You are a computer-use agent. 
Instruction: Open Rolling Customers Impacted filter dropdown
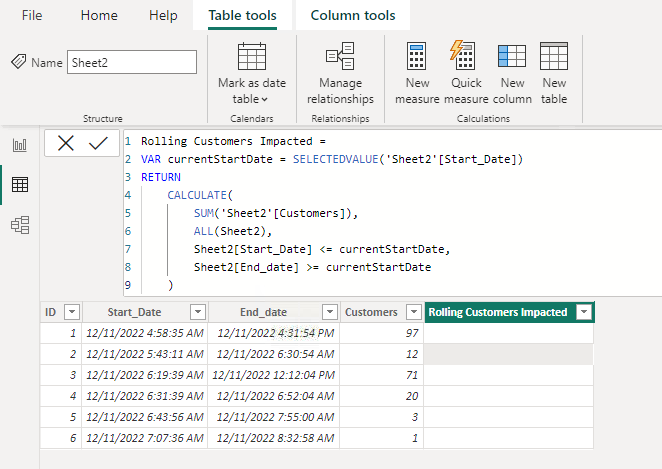pos(584,312)
